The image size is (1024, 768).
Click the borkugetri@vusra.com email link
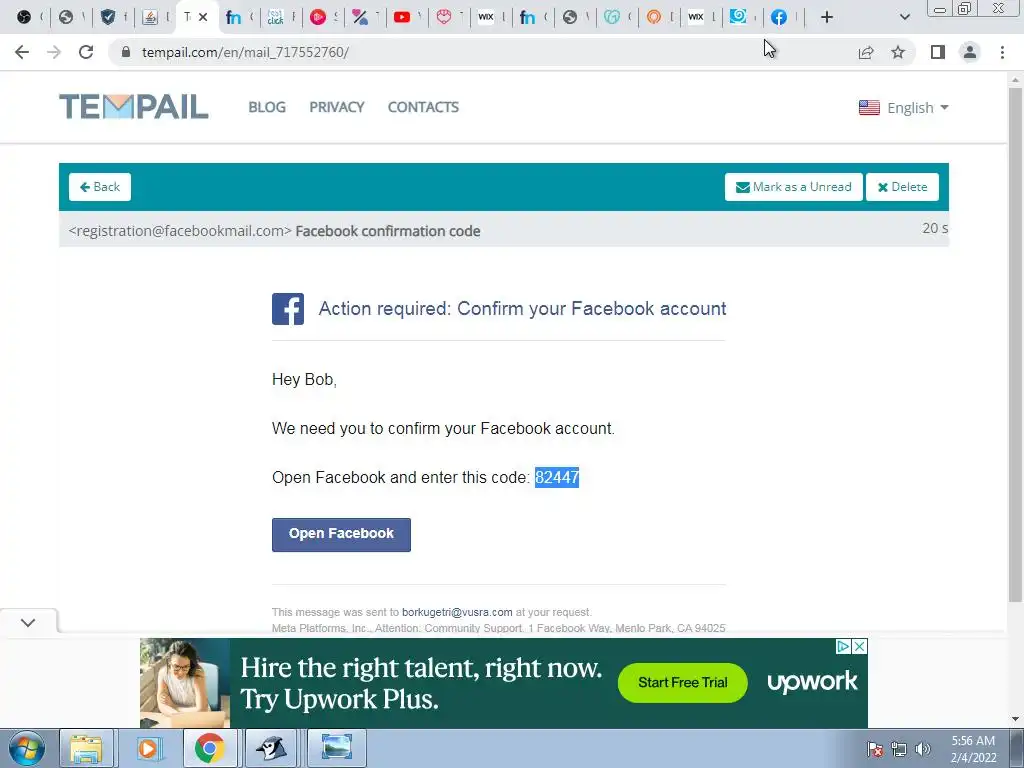[x=457, y=612]
